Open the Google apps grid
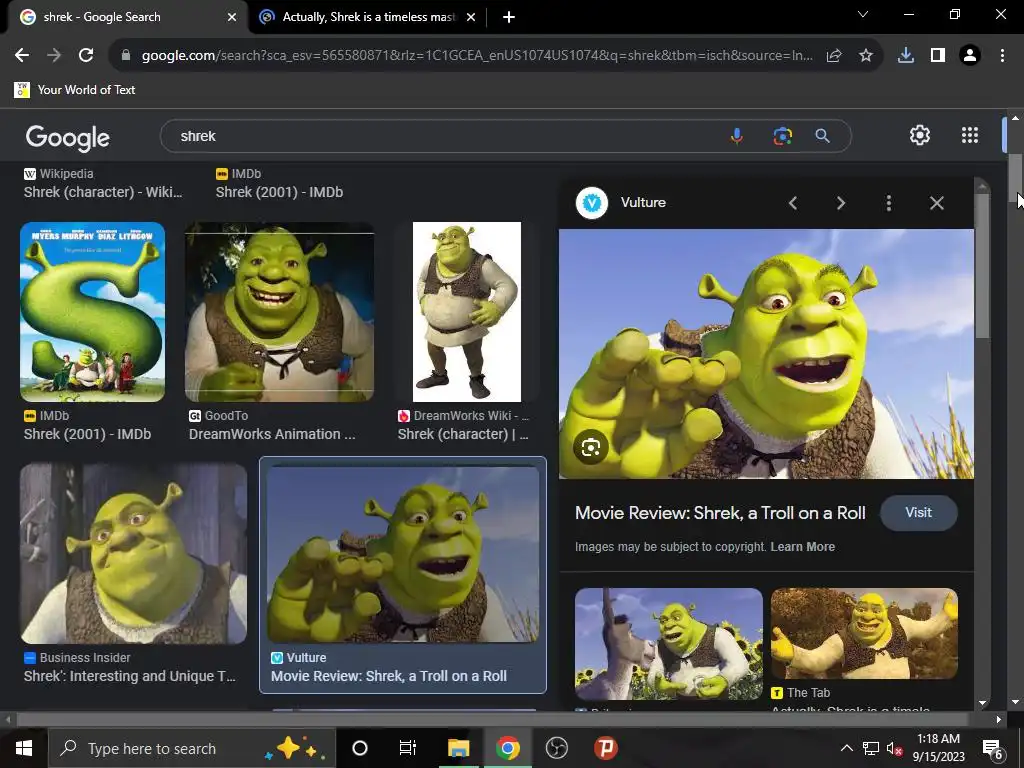The width and height of the screenshot is (1024, 768). coord(970,135)
